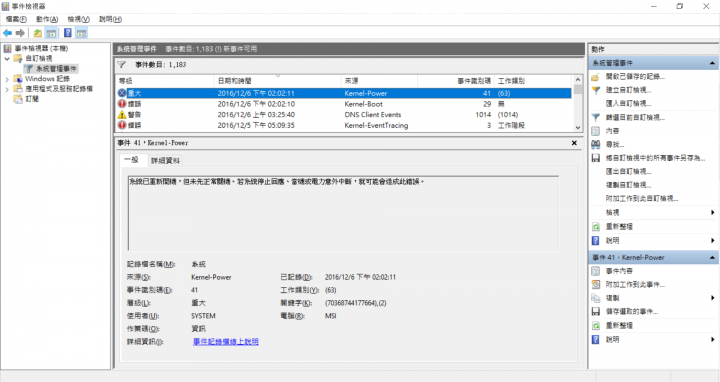Click event list scrollbar up arrow
This screenshot has height=382, width=720.
pyautogui.click(x=578, y=80)
